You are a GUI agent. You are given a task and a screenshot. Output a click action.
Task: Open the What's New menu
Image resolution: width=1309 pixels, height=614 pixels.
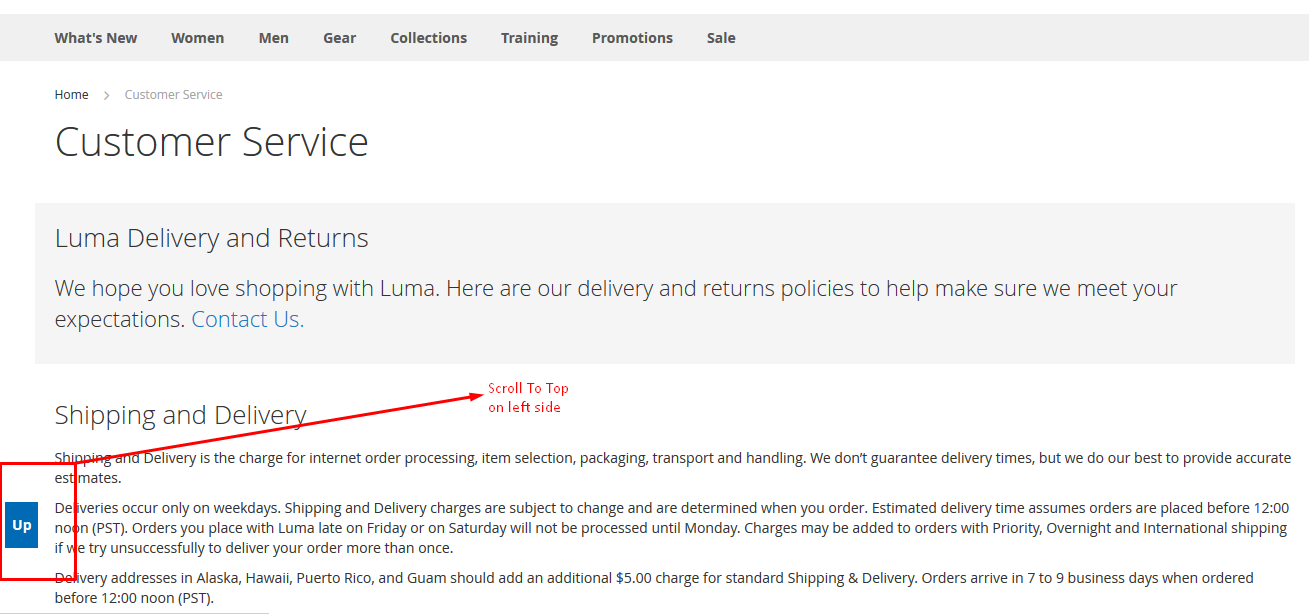[x=96, y=38]
